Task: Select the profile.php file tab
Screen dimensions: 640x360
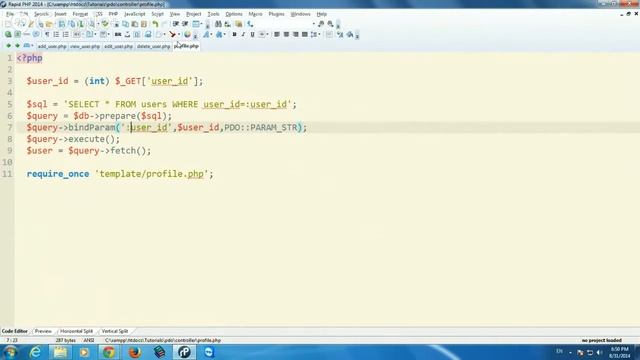Action: pyautogui.click(x=186, y=46)
